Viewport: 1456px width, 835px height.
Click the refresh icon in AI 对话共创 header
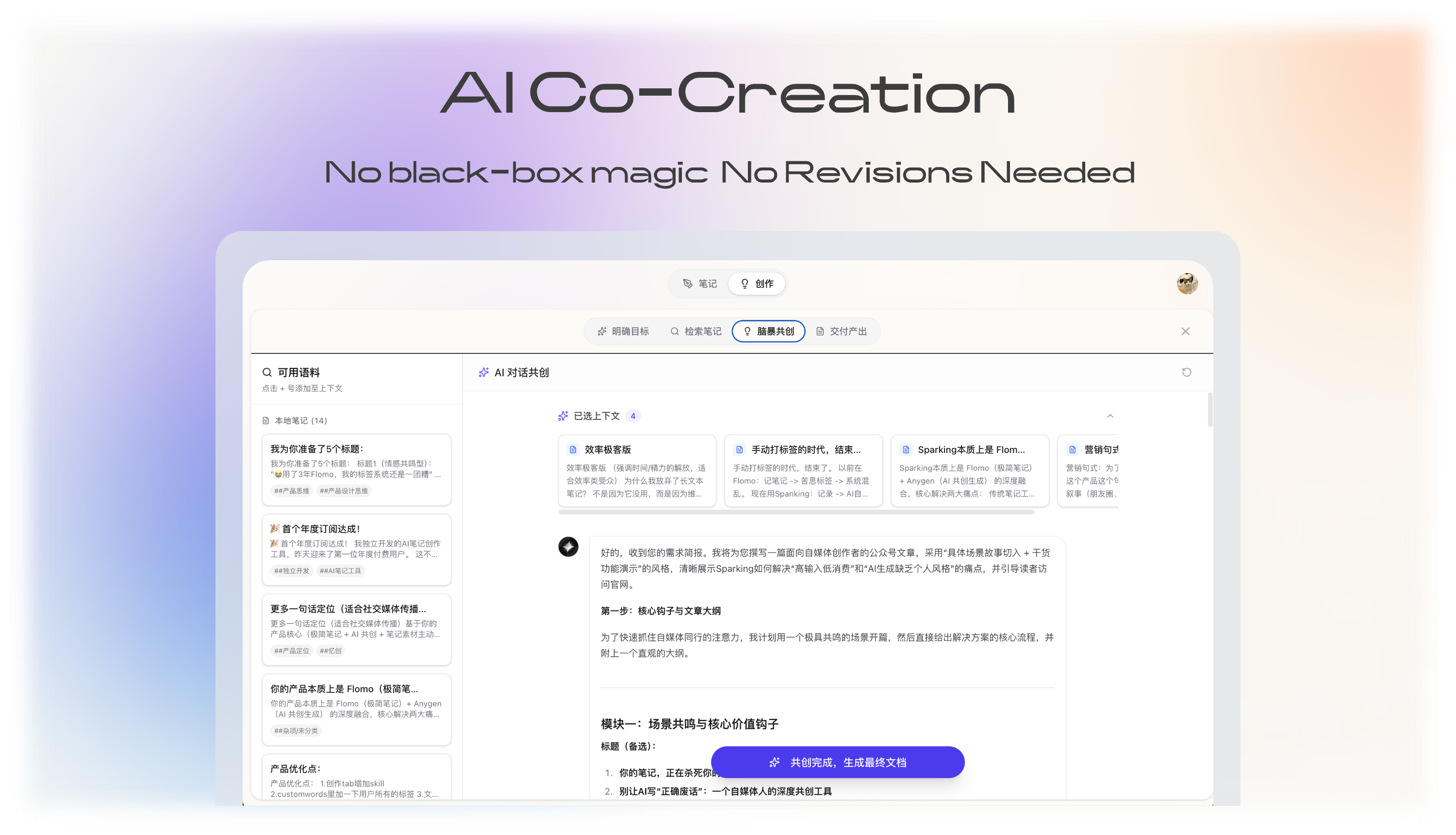[x=1187, y=372]
